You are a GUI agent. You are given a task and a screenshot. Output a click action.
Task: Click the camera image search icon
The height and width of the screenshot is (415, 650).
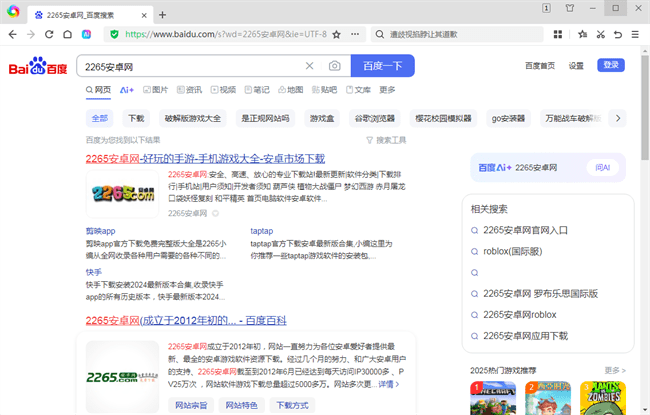coord(334,66)
